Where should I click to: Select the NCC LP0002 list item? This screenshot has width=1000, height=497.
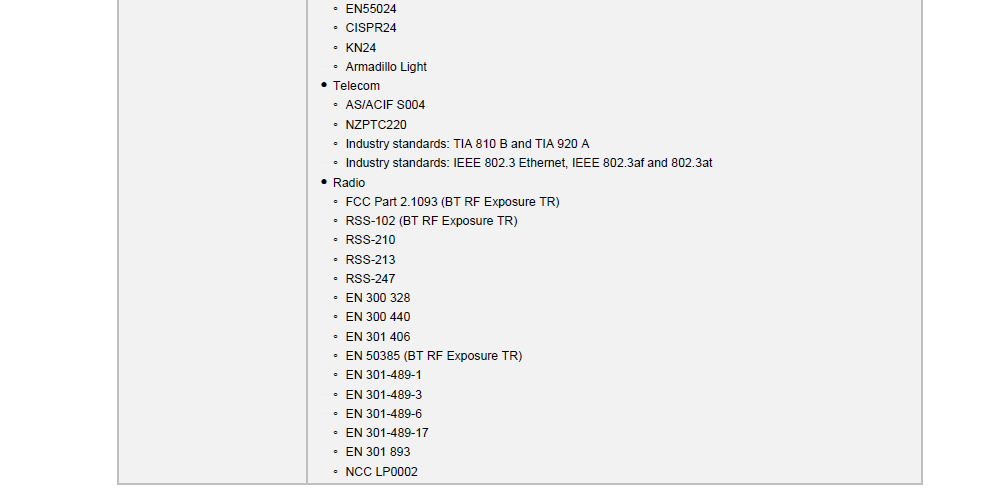point(382,472)
